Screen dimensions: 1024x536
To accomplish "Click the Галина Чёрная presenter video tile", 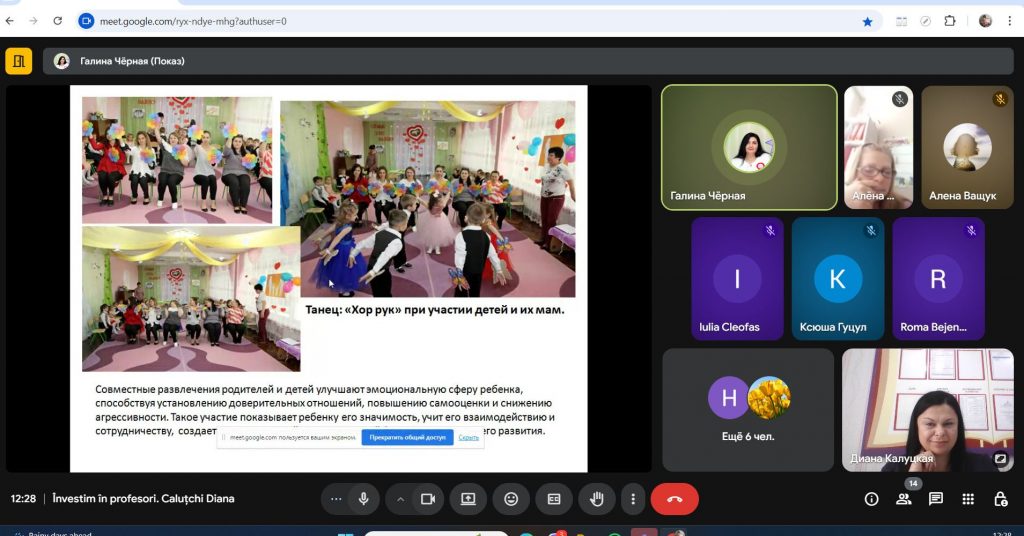I will coord(749,147).
